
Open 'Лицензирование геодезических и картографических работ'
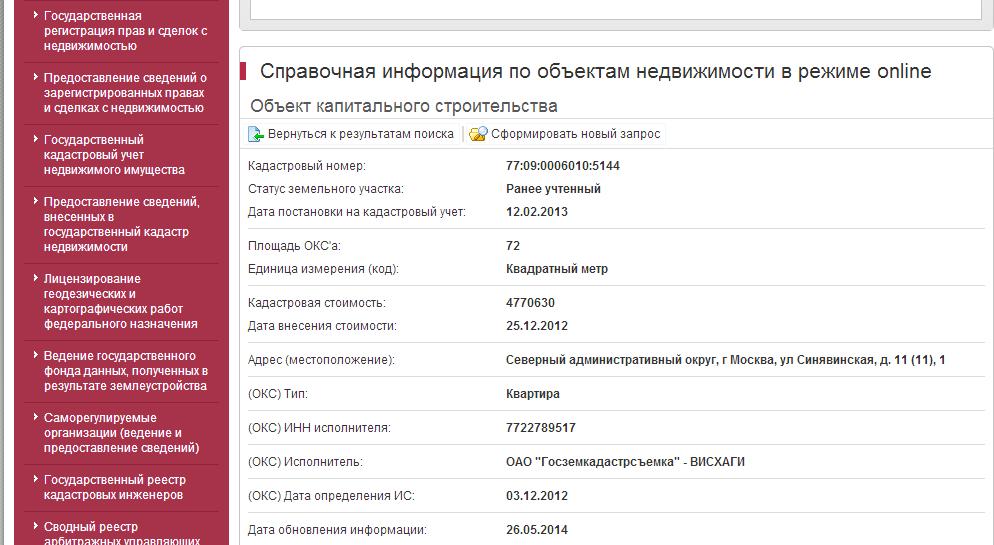(x=120, y=301)
